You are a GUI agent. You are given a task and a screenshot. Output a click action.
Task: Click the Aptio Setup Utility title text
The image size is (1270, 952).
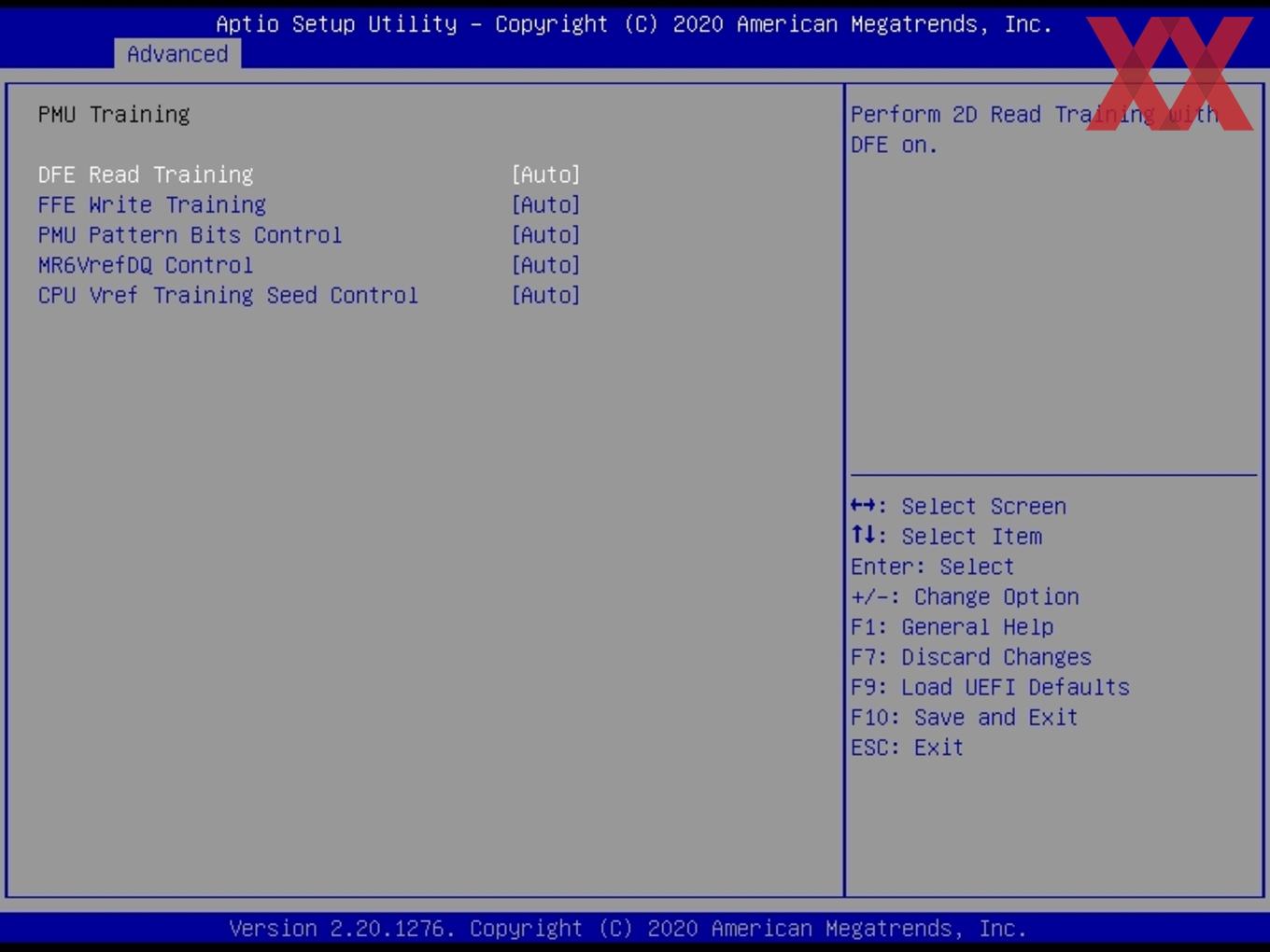[x=634, y=24]
